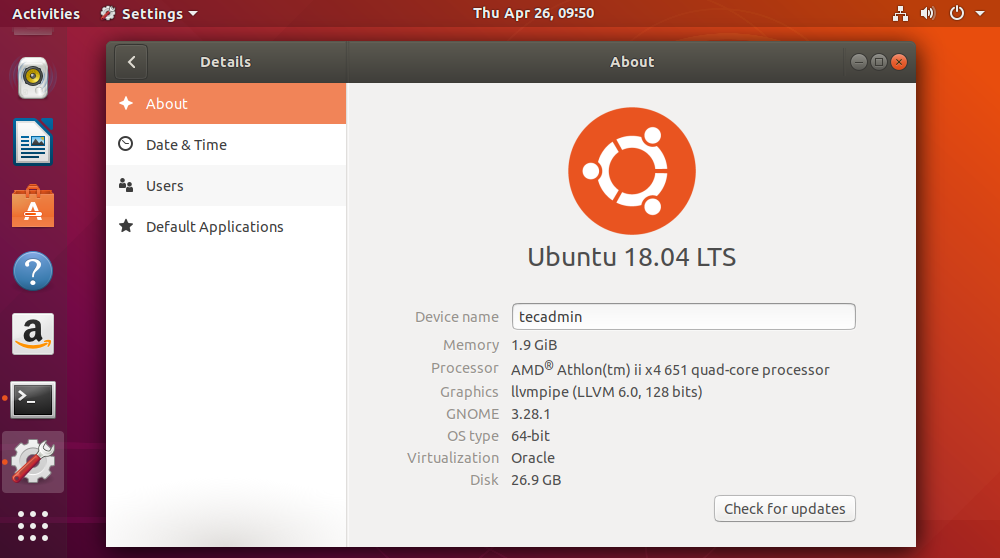
Task: Launch Amazon from the dock
Action: [33, 334]
